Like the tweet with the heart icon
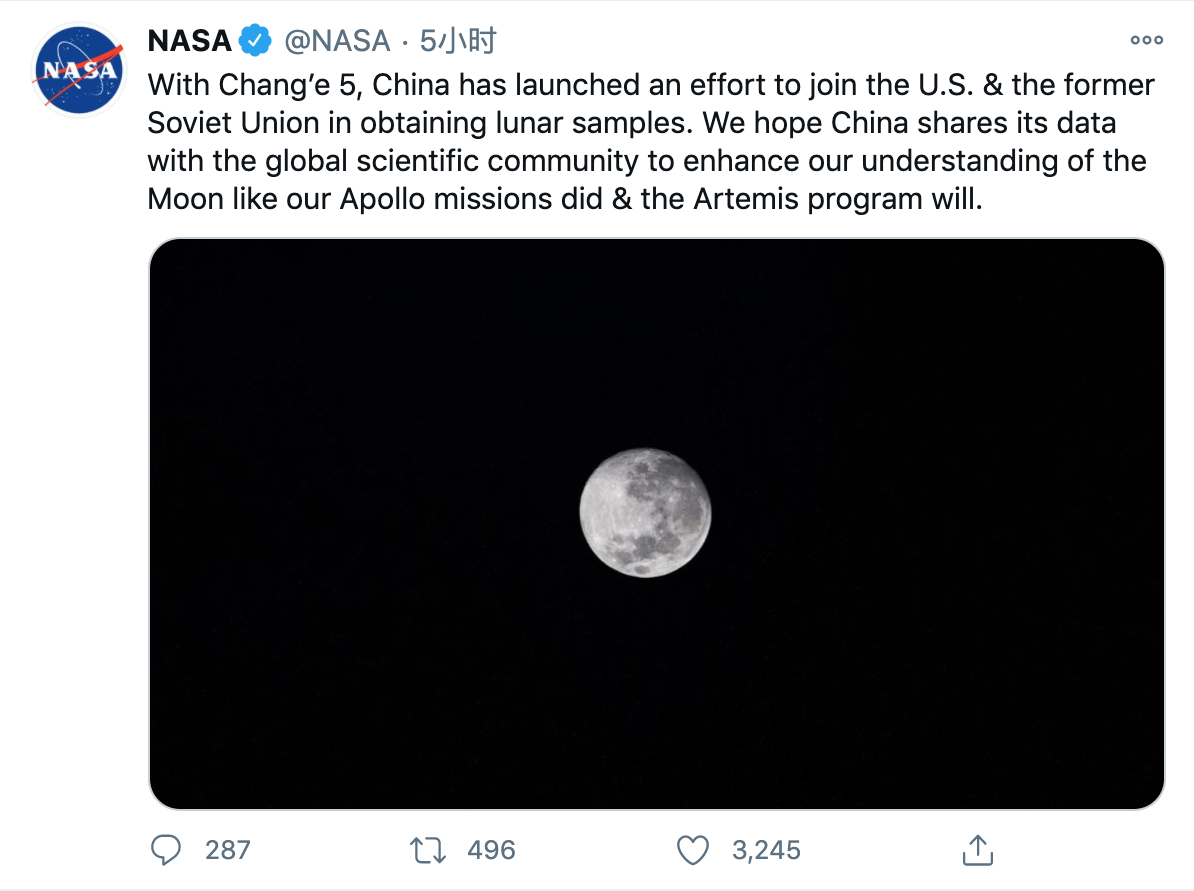 692,850
